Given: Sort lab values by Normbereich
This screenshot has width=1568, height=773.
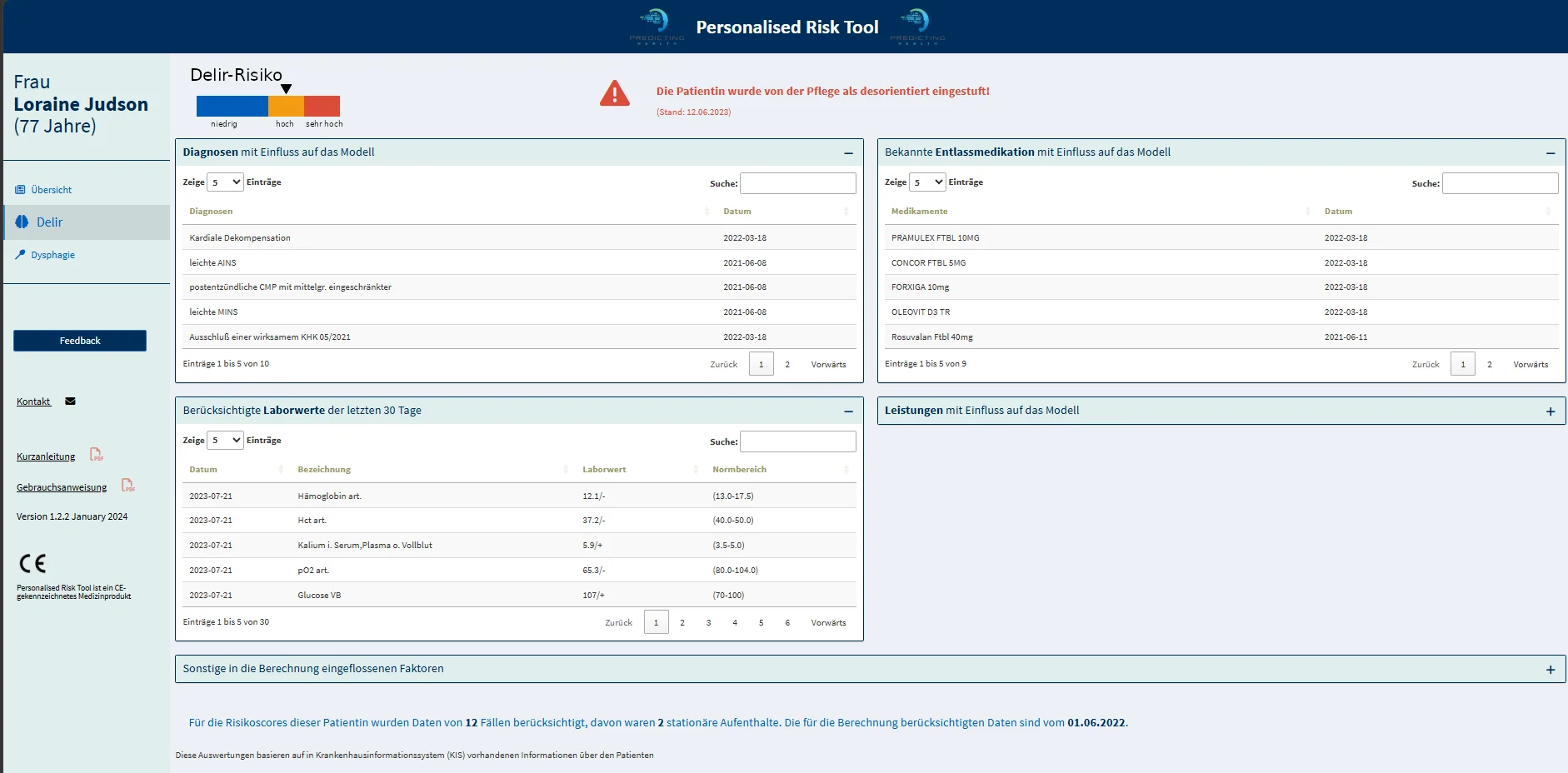Looking at the screenshot, I should tap(781, 470).
